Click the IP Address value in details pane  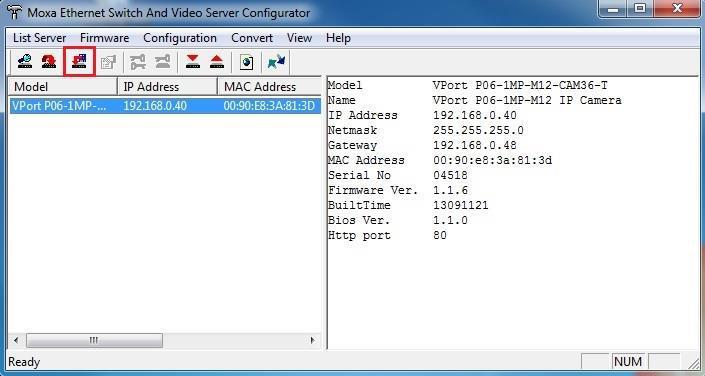pos(475,115)
